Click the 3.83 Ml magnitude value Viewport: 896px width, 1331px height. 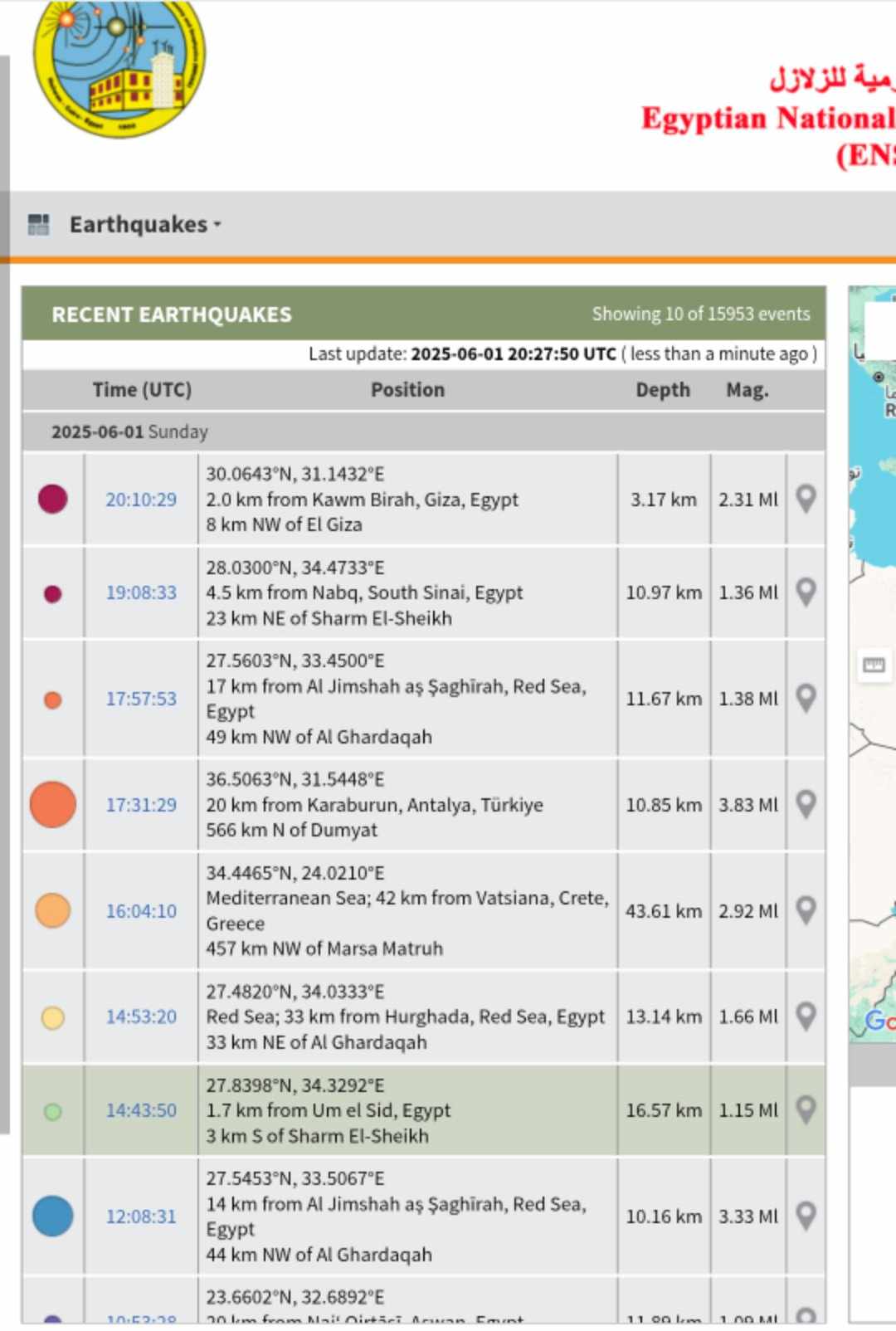748,805
